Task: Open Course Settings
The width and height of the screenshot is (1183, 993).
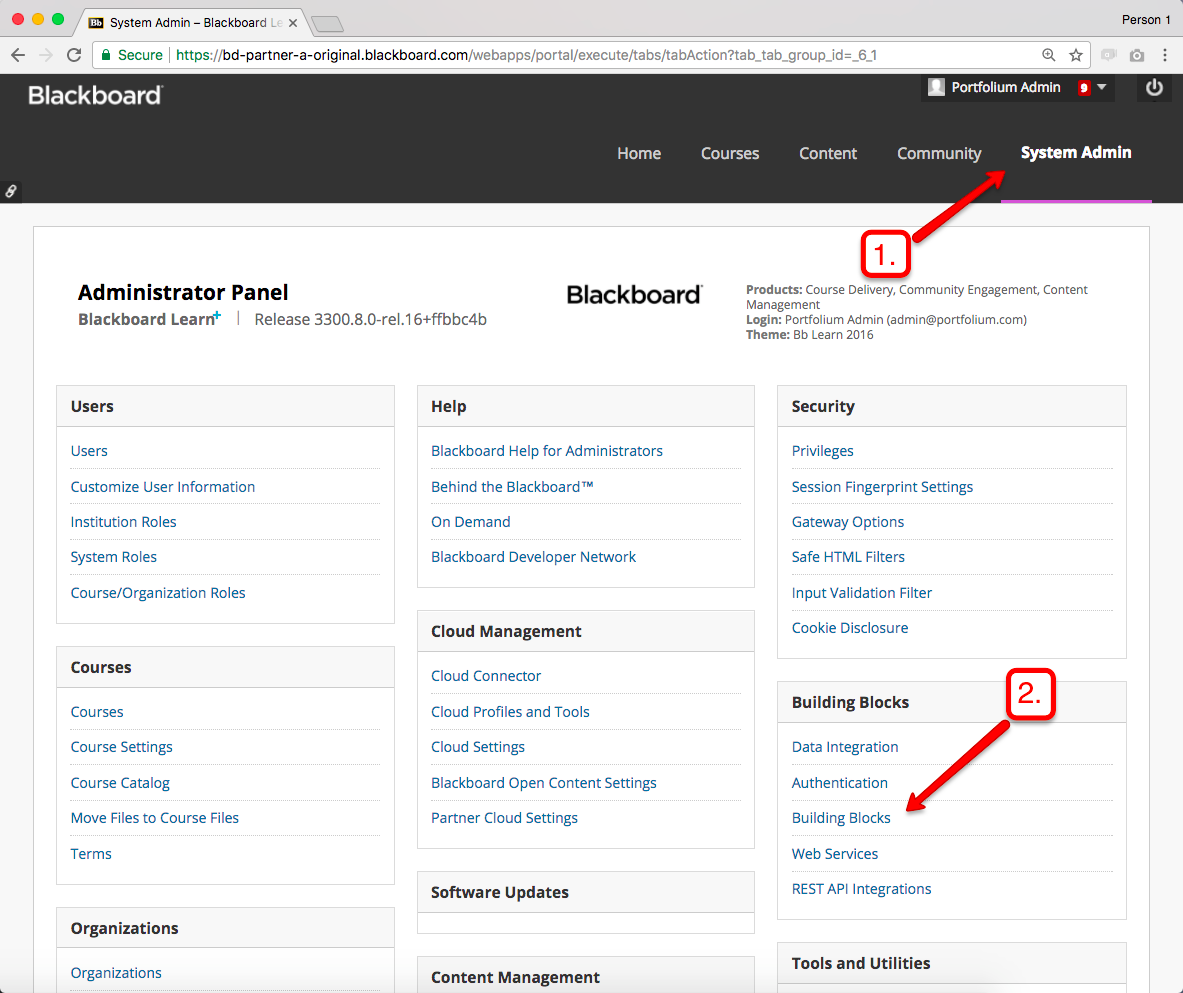Action: click(121, 747)
